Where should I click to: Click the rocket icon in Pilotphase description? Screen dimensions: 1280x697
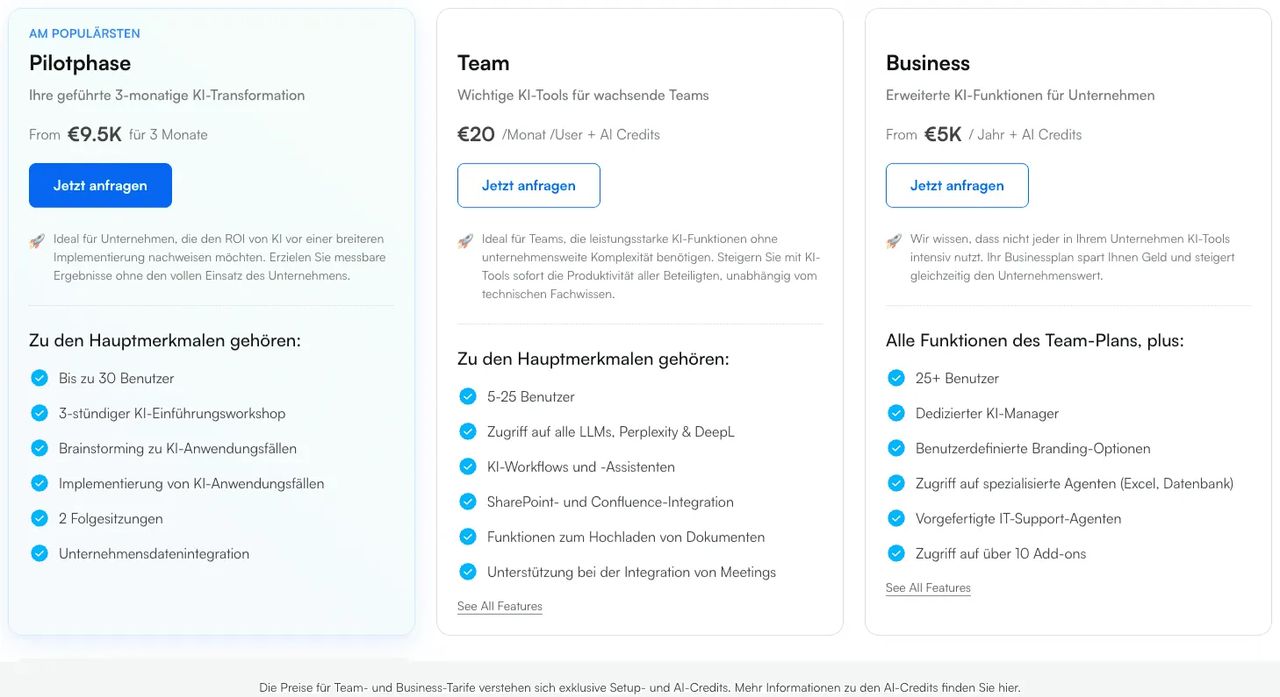[x=37, y=240]
